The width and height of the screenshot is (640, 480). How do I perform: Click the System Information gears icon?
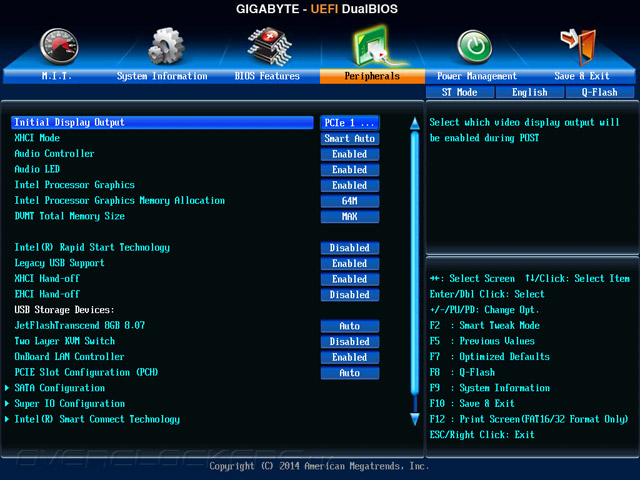(x=166, y=46)
